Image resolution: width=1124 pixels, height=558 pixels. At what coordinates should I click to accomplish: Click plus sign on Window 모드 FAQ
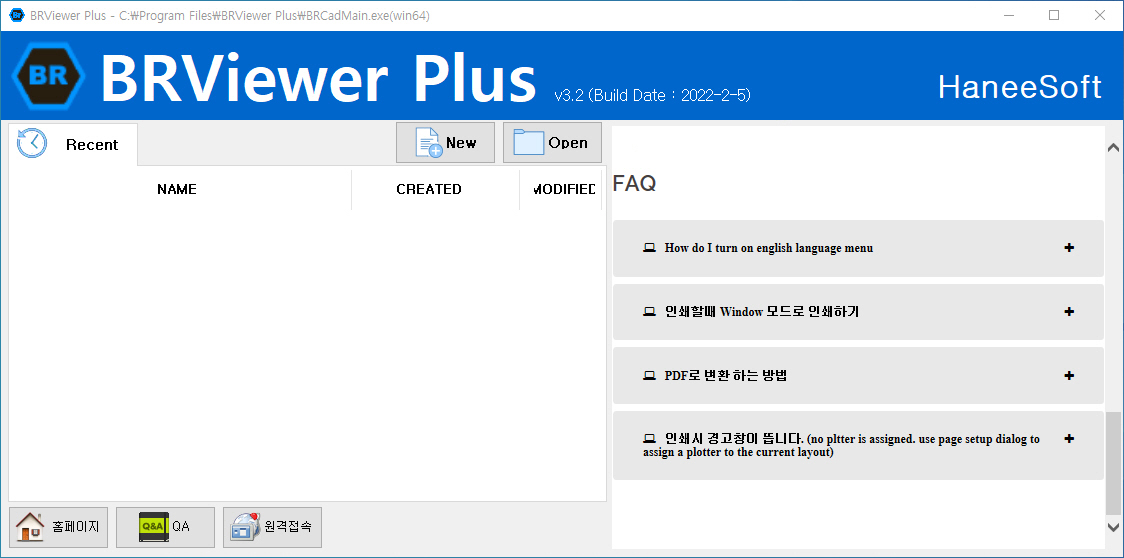[x=1069, y=311]
